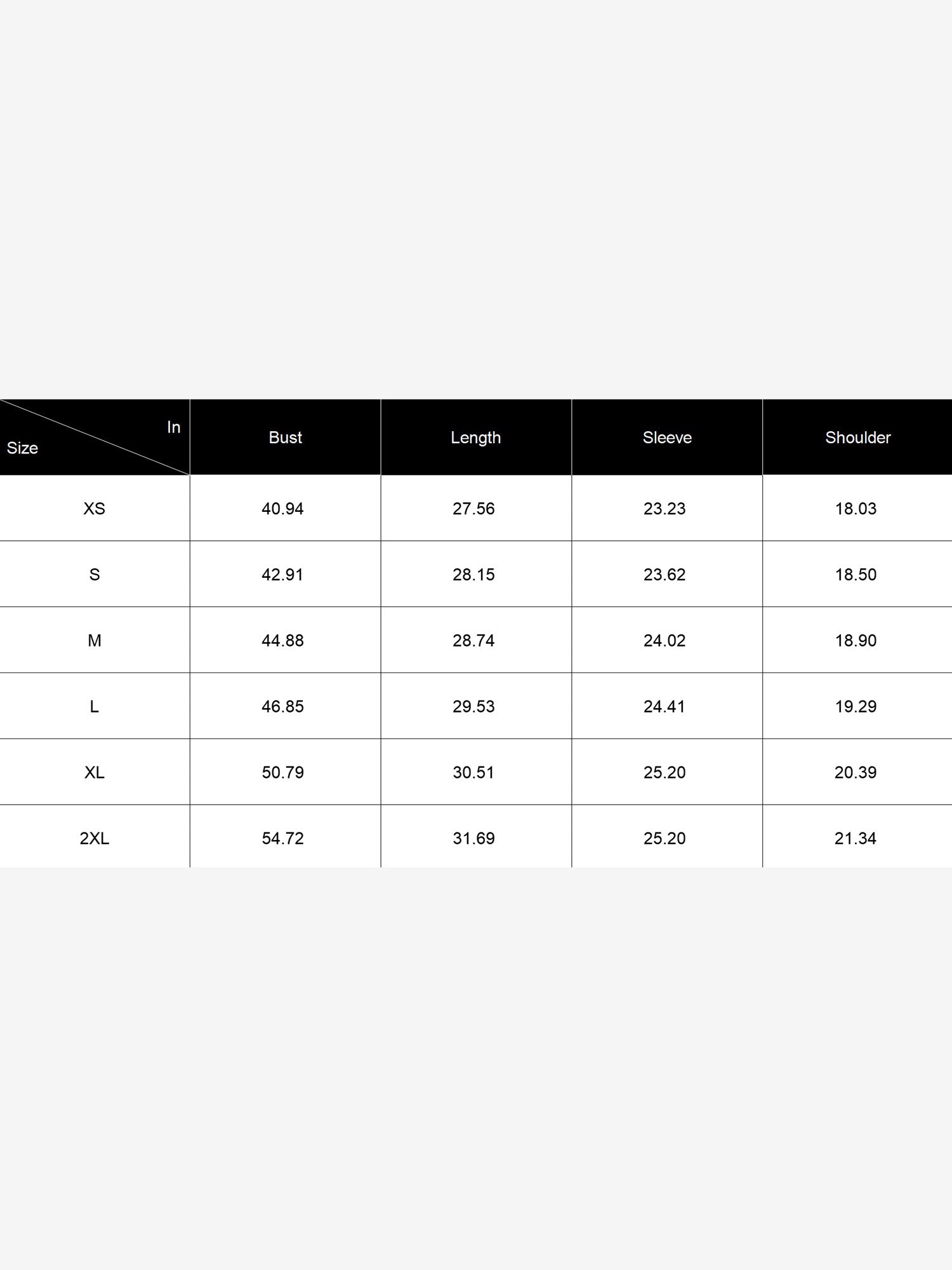Screen dimensions: 952x1270
Task: Select shoulder value 18.50 for S
Action: 856,575
